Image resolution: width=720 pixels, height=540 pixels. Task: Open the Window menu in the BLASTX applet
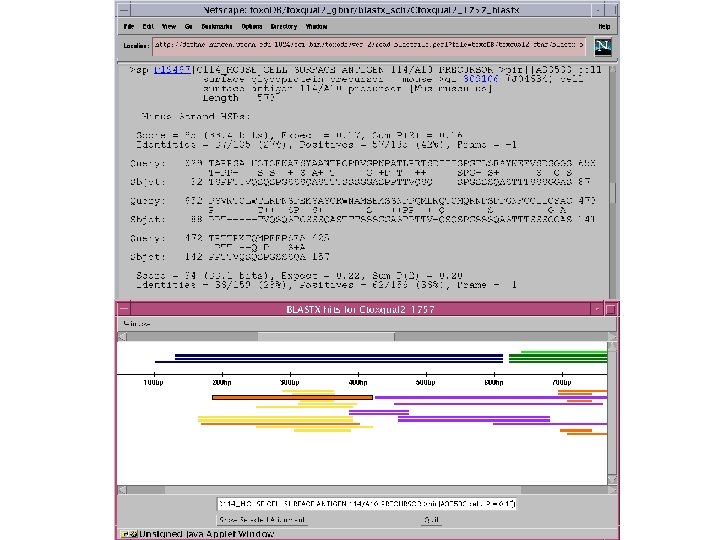point(137,324)
